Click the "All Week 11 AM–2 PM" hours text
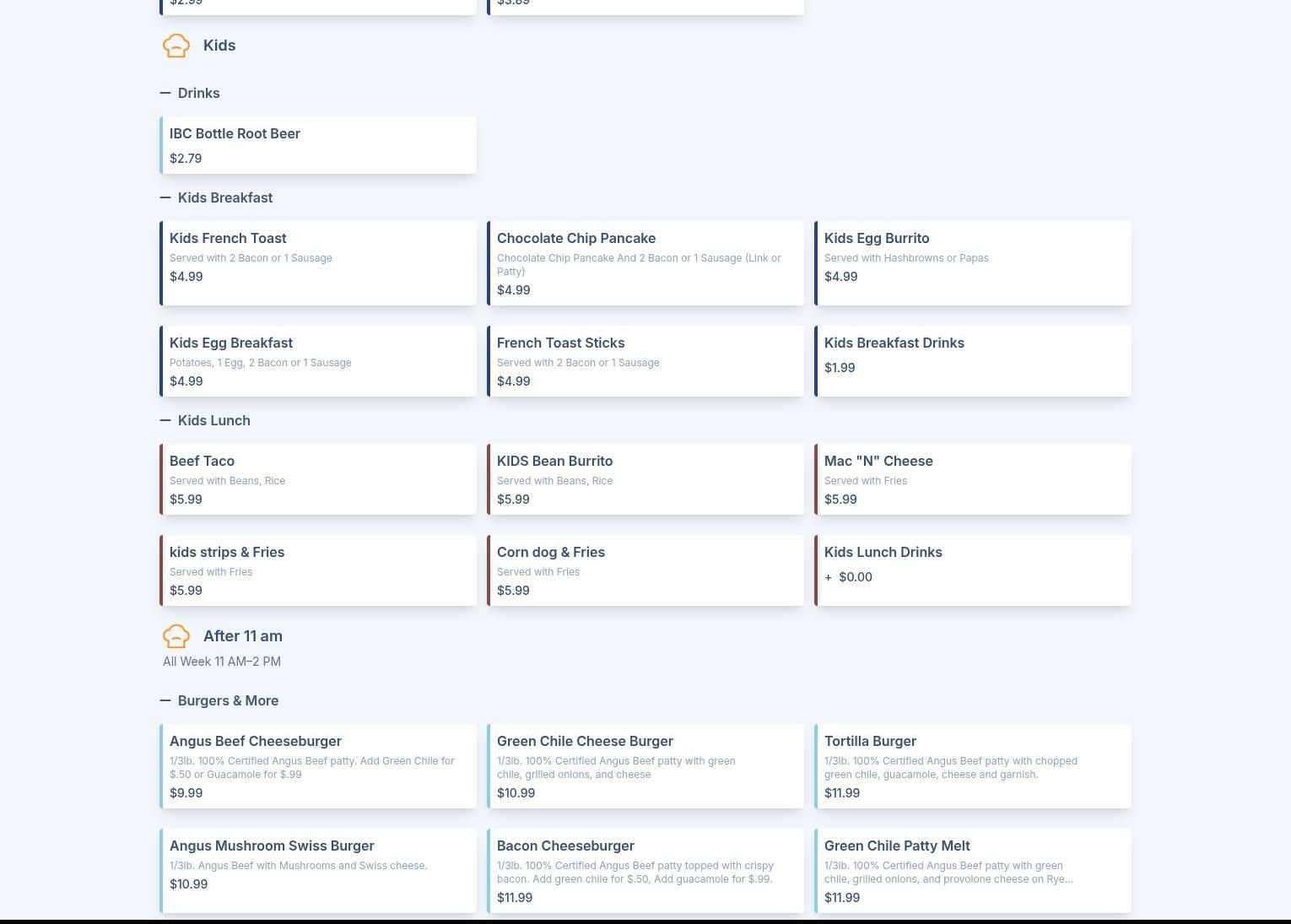This screenshot has height=924, width=1291. [x=222, y=662]
